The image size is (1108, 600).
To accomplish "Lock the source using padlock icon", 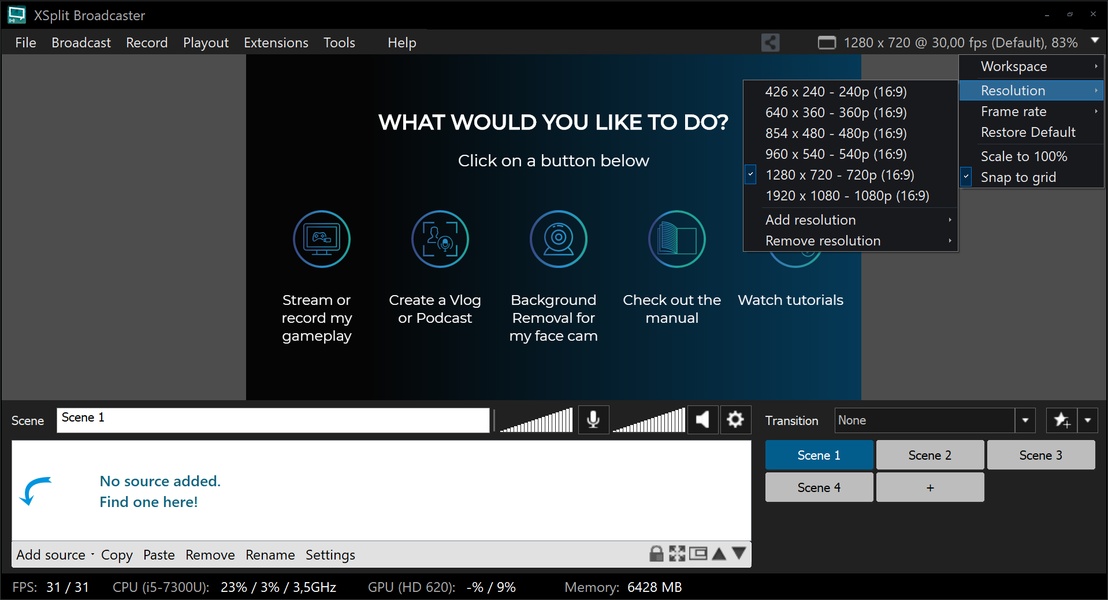I will [x=657, y=554].
